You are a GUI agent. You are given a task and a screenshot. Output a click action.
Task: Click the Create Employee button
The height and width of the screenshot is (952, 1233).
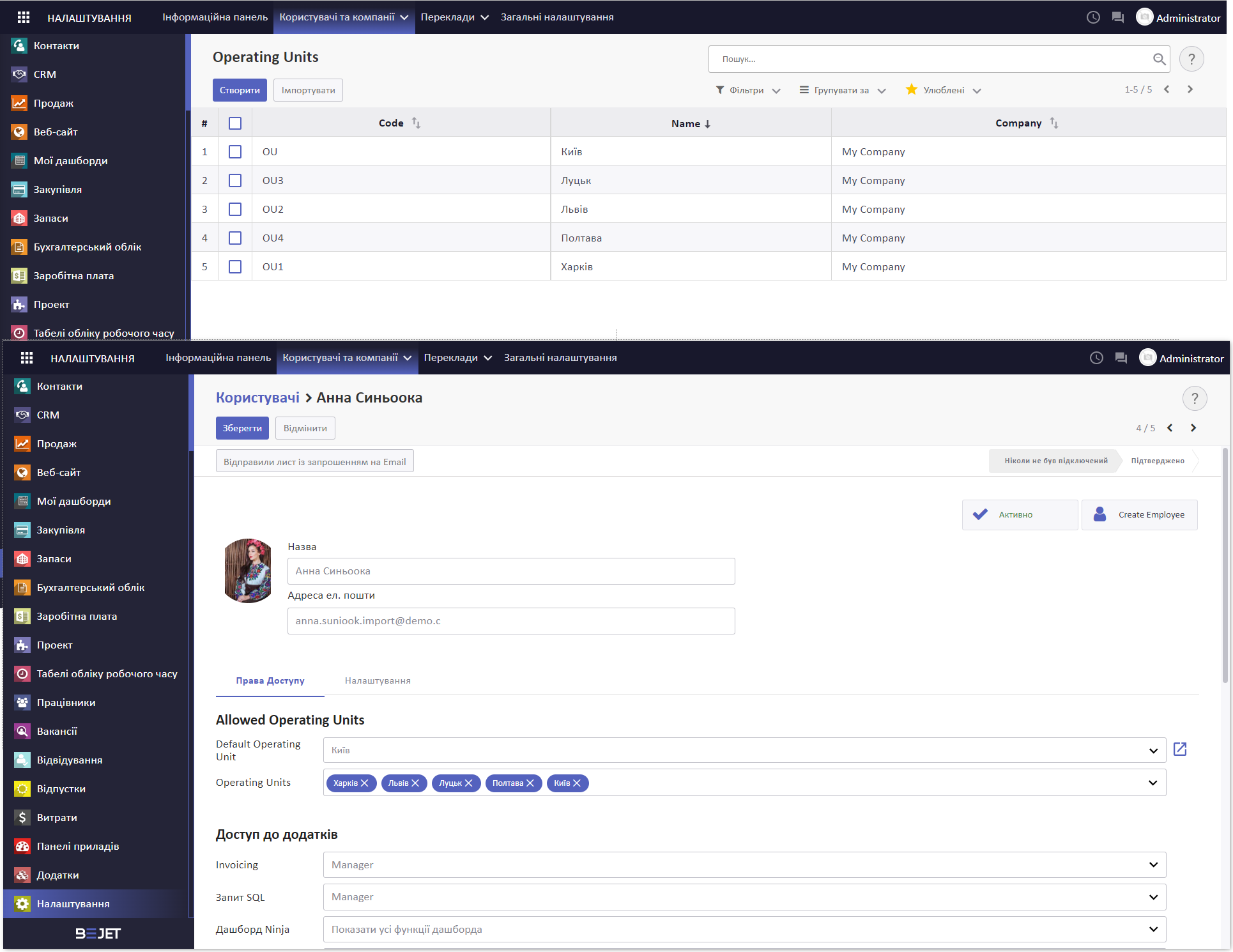coord(1139,515)
